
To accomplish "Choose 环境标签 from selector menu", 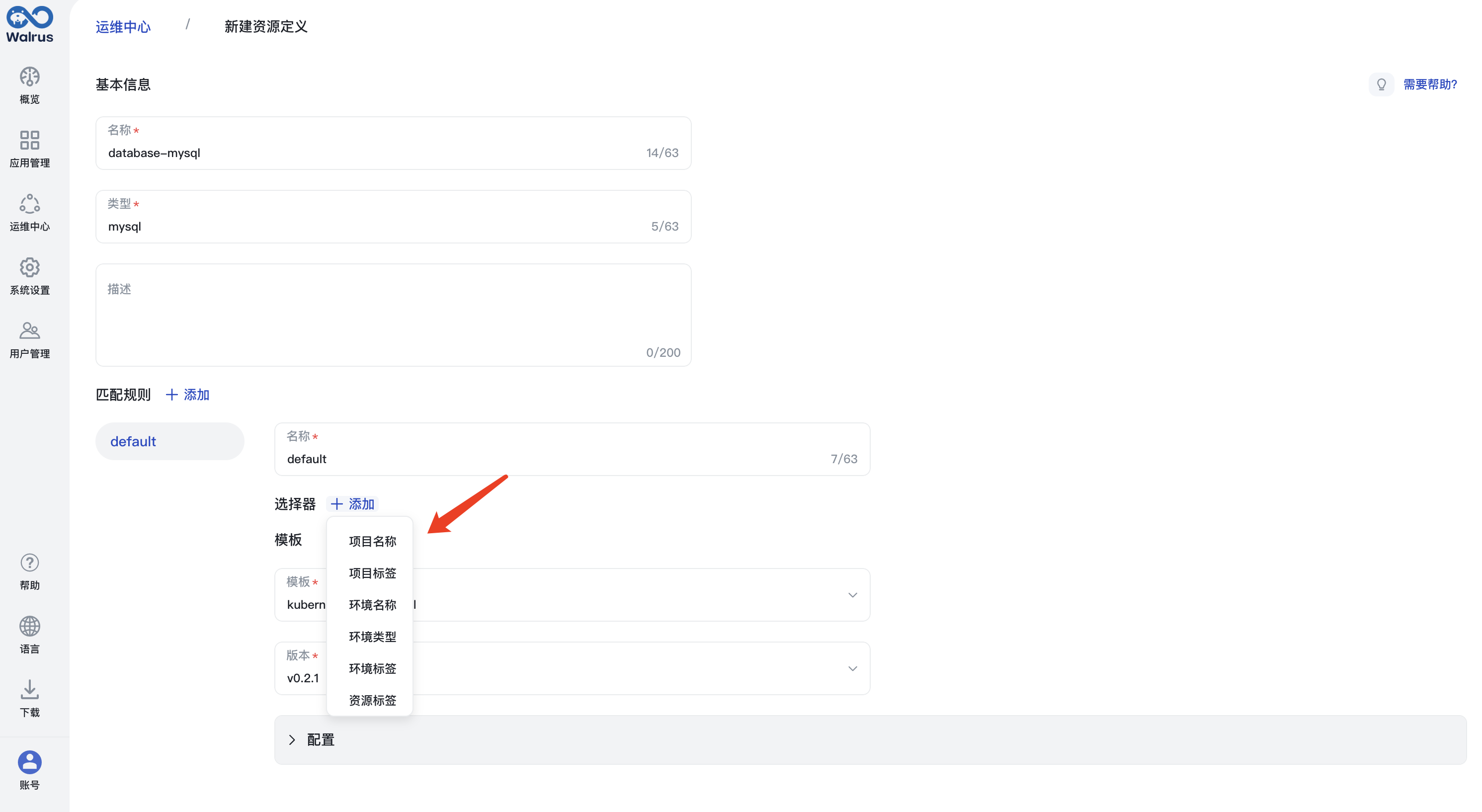I will click(x=372, y=668).
